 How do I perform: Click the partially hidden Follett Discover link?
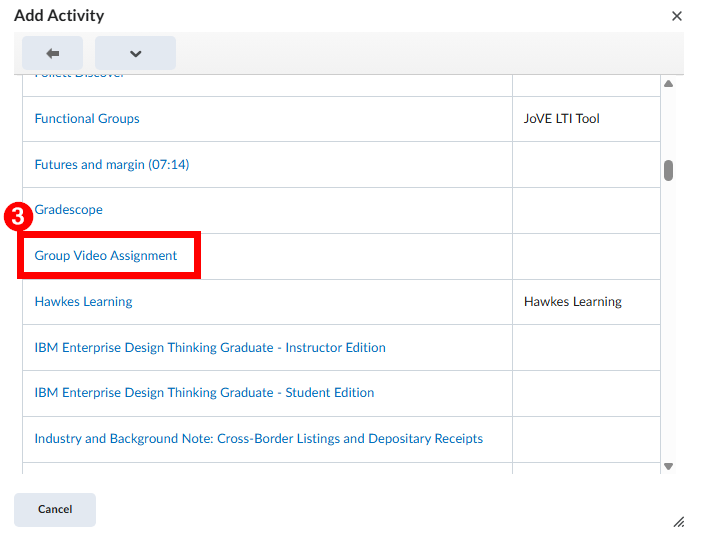pos(80,77)
